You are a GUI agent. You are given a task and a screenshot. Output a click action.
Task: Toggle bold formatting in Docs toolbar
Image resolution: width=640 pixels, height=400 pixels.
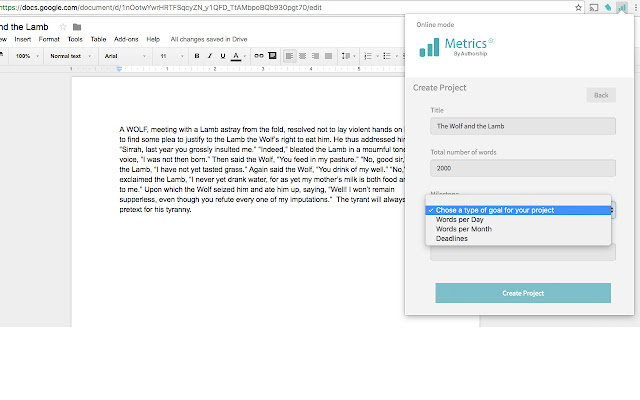tap(197, 56)
